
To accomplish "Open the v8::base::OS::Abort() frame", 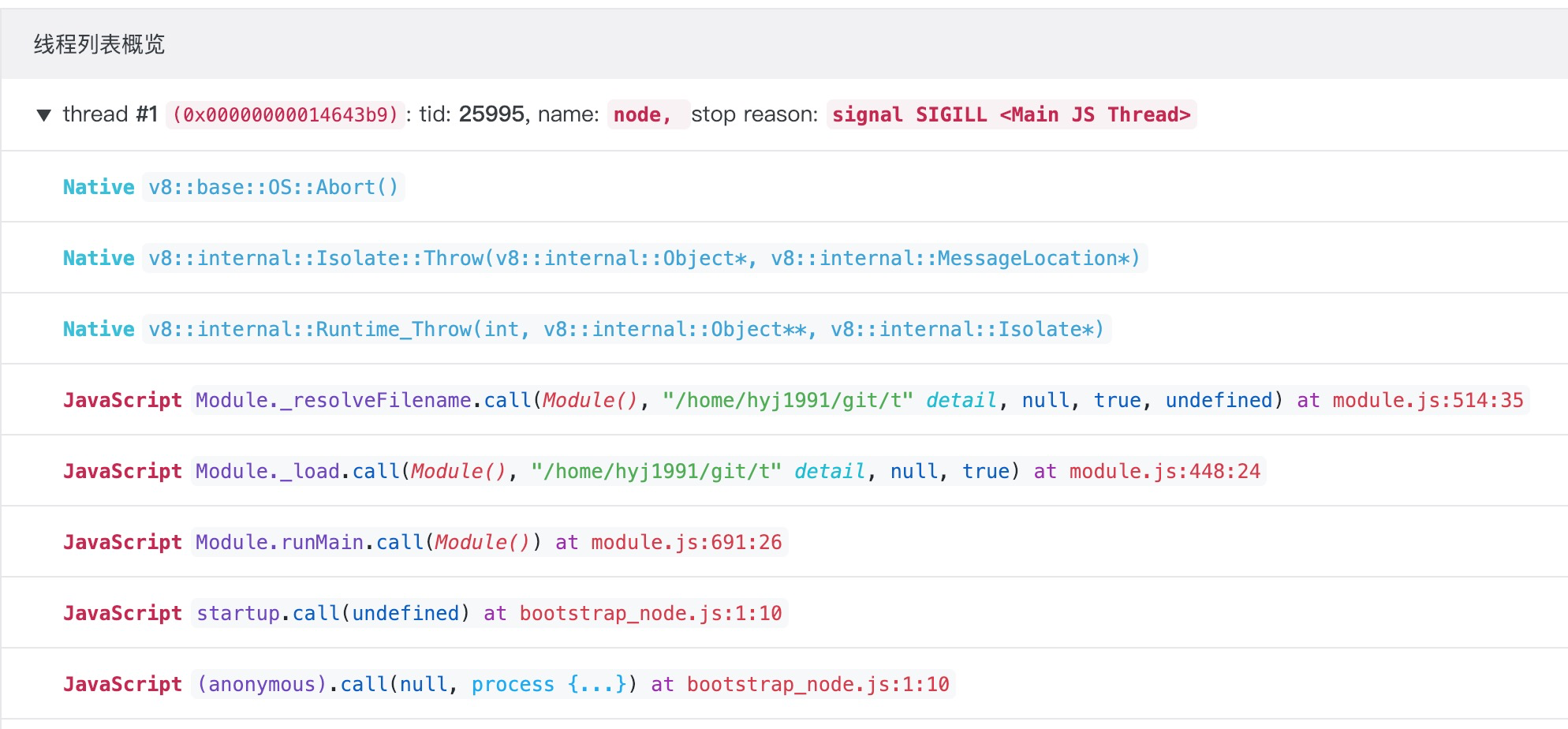I will coord(273,187).
